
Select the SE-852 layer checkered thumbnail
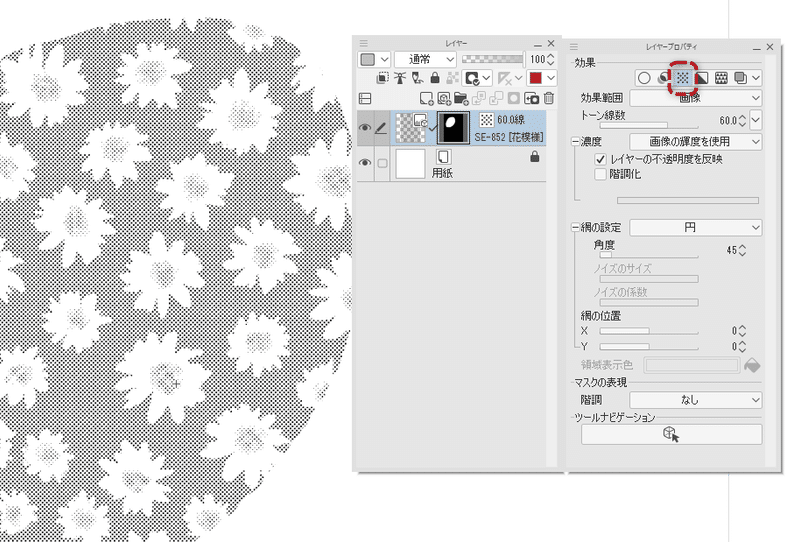point(411,128)
